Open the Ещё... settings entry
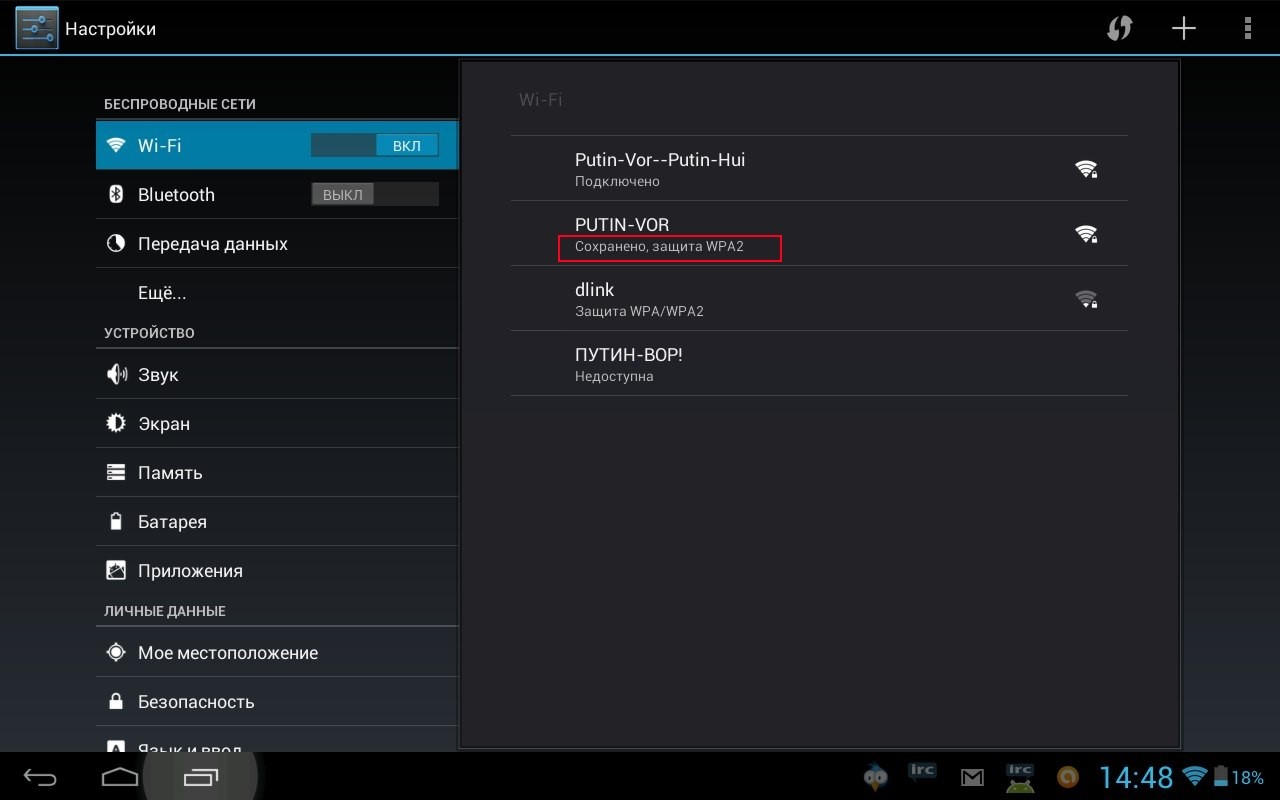 pyautogui.click(x=277, y=293)
